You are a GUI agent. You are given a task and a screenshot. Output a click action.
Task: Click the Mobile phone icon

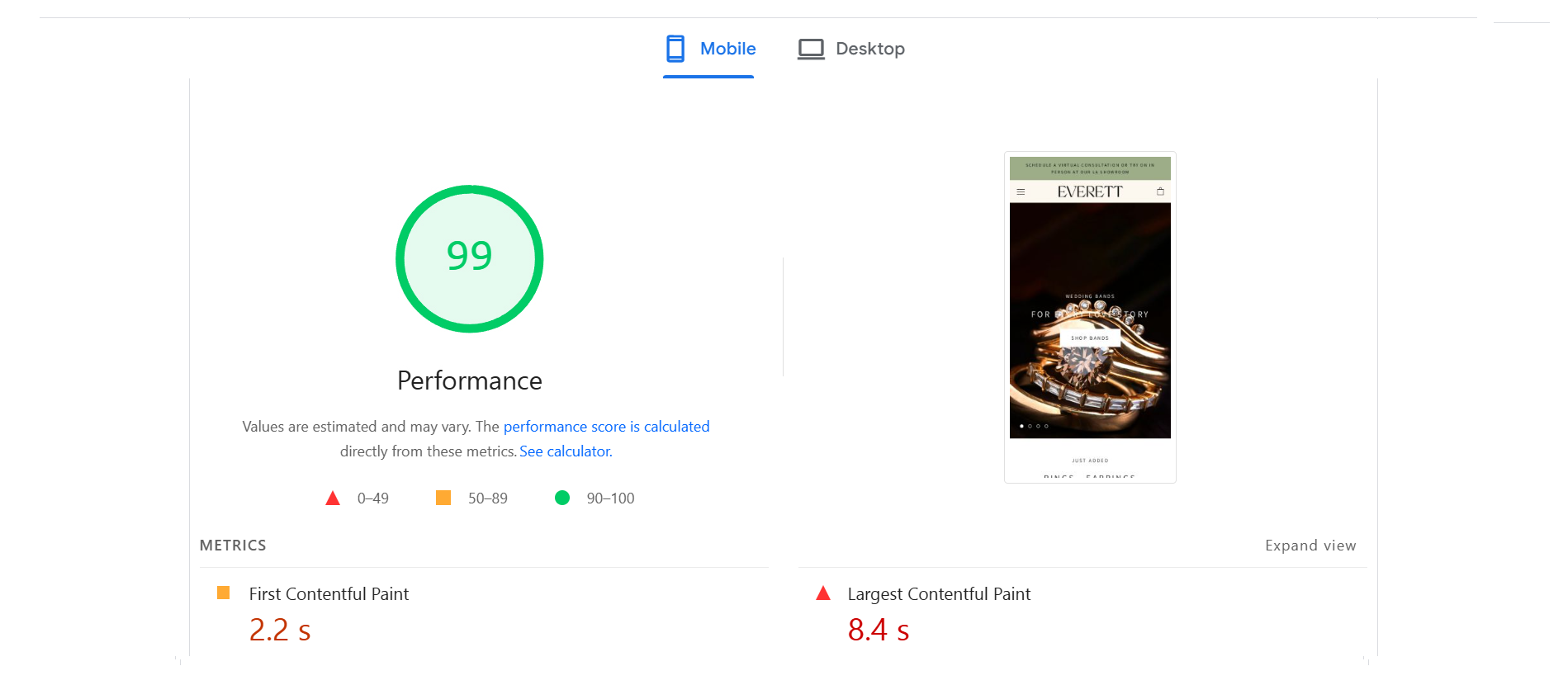click(675, 49)
